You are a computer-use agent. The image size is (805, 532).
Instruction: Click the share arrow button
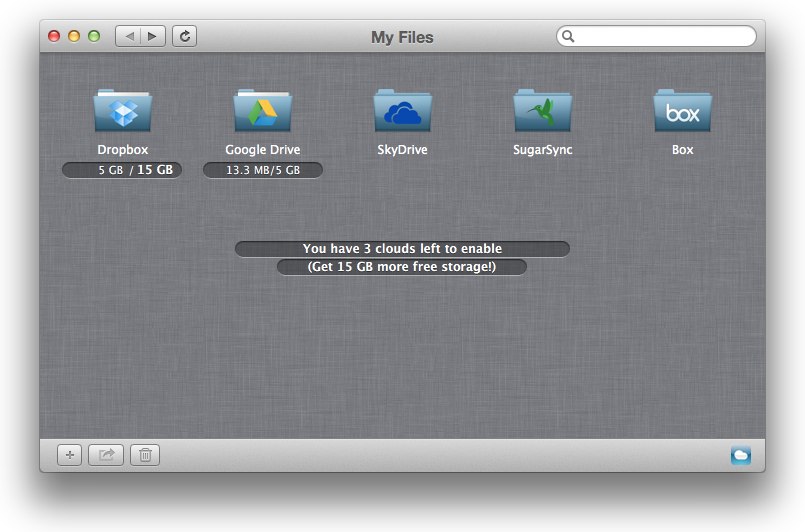106,455
